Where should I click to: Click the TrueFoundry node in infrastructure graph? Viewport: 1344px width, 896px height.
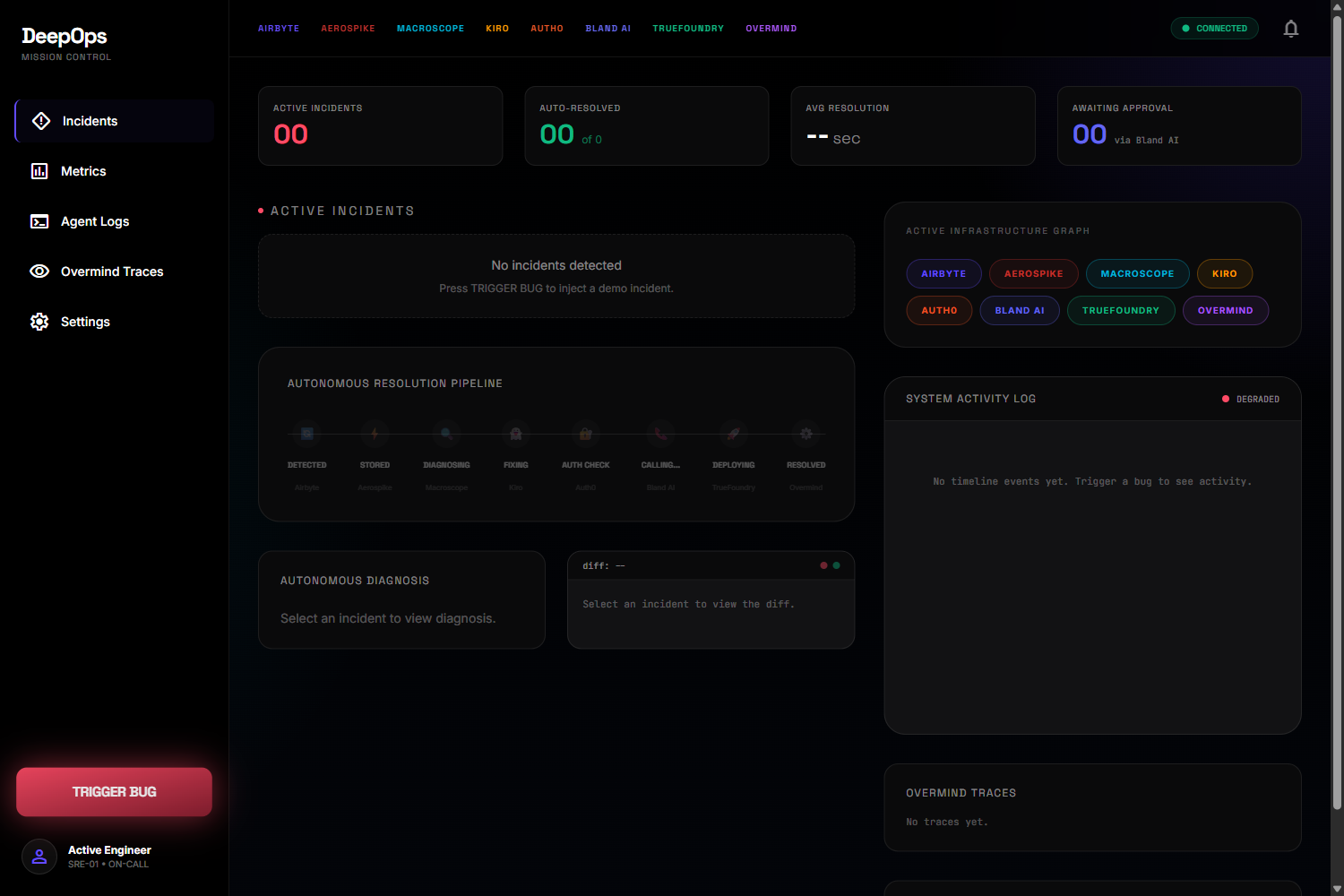tap(1121, 311)
